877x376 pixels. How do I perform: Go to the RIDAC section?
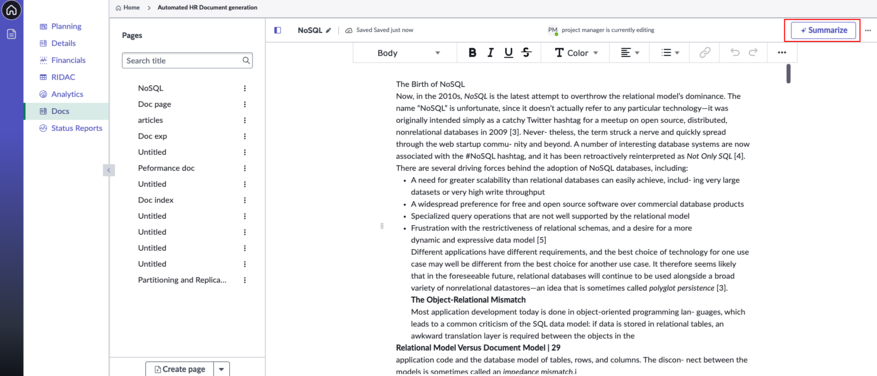tap(63, 77)
